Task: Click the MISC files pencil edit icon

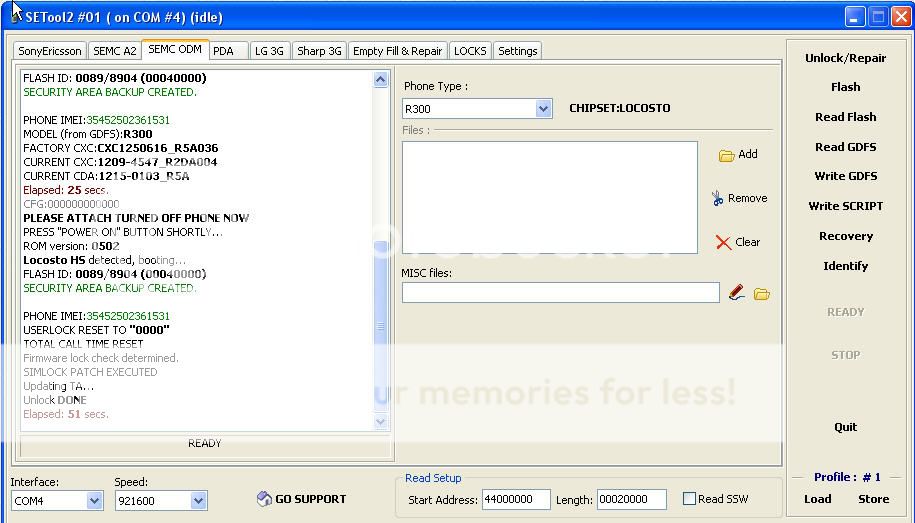Action: pyautogui.click(x=736, y=292)
